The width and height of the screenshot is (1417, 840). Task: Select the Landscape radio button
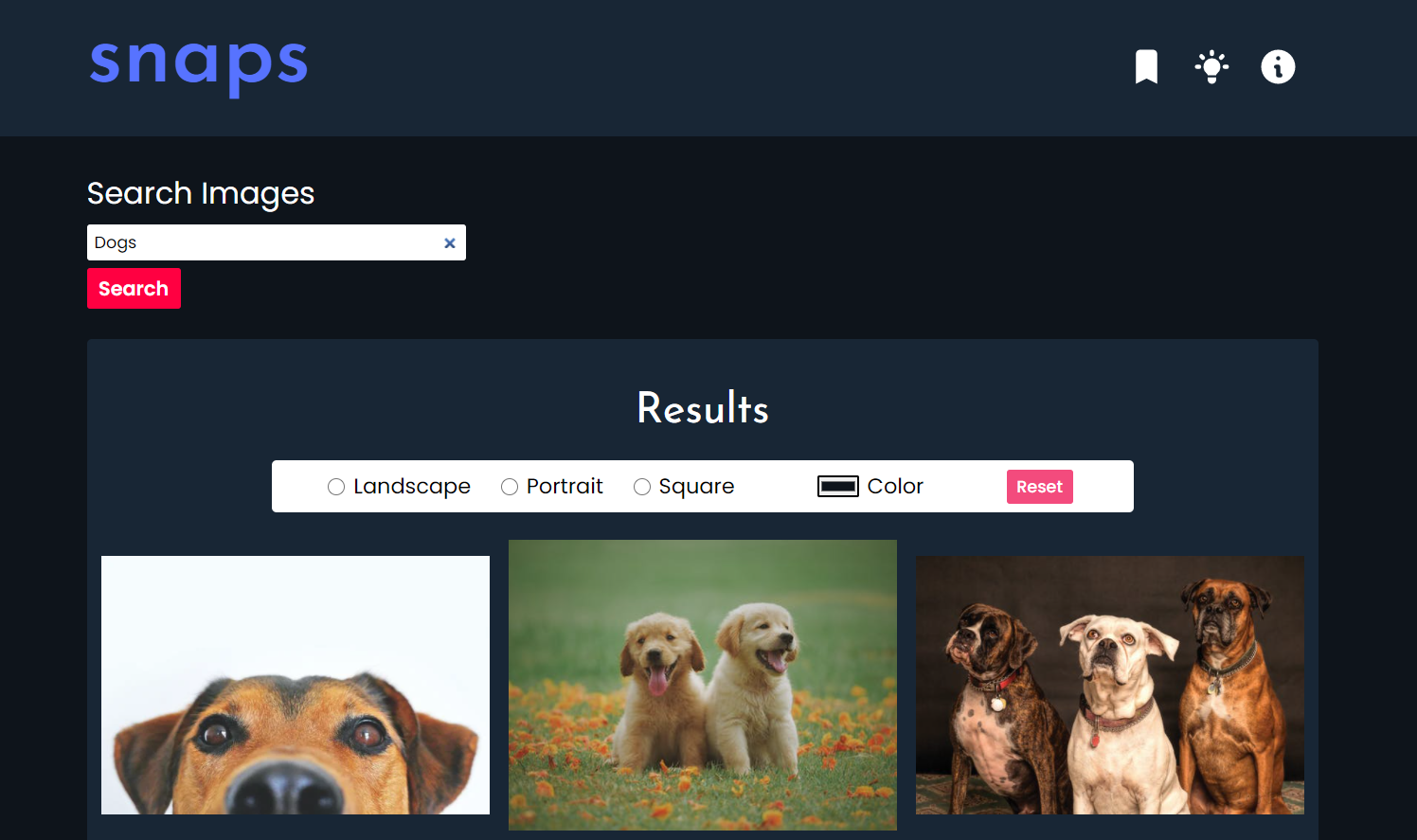[x=336, y=487]
